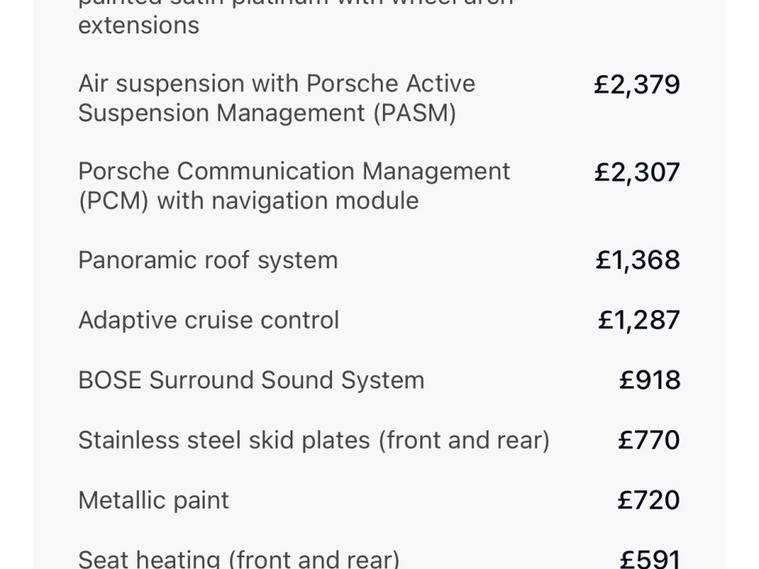
Task: Click the word 'extensions' at the top
Action: point(138,25)
